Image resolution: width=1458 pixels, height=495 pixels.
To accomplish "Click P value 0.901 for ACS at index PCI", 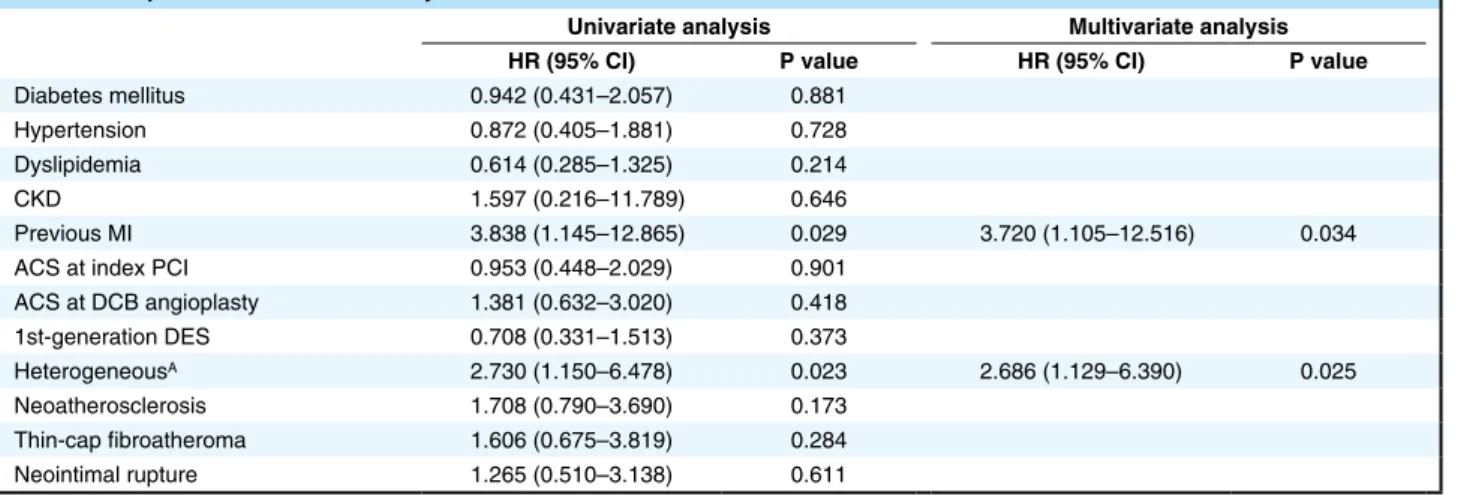I will pos(818,270).
